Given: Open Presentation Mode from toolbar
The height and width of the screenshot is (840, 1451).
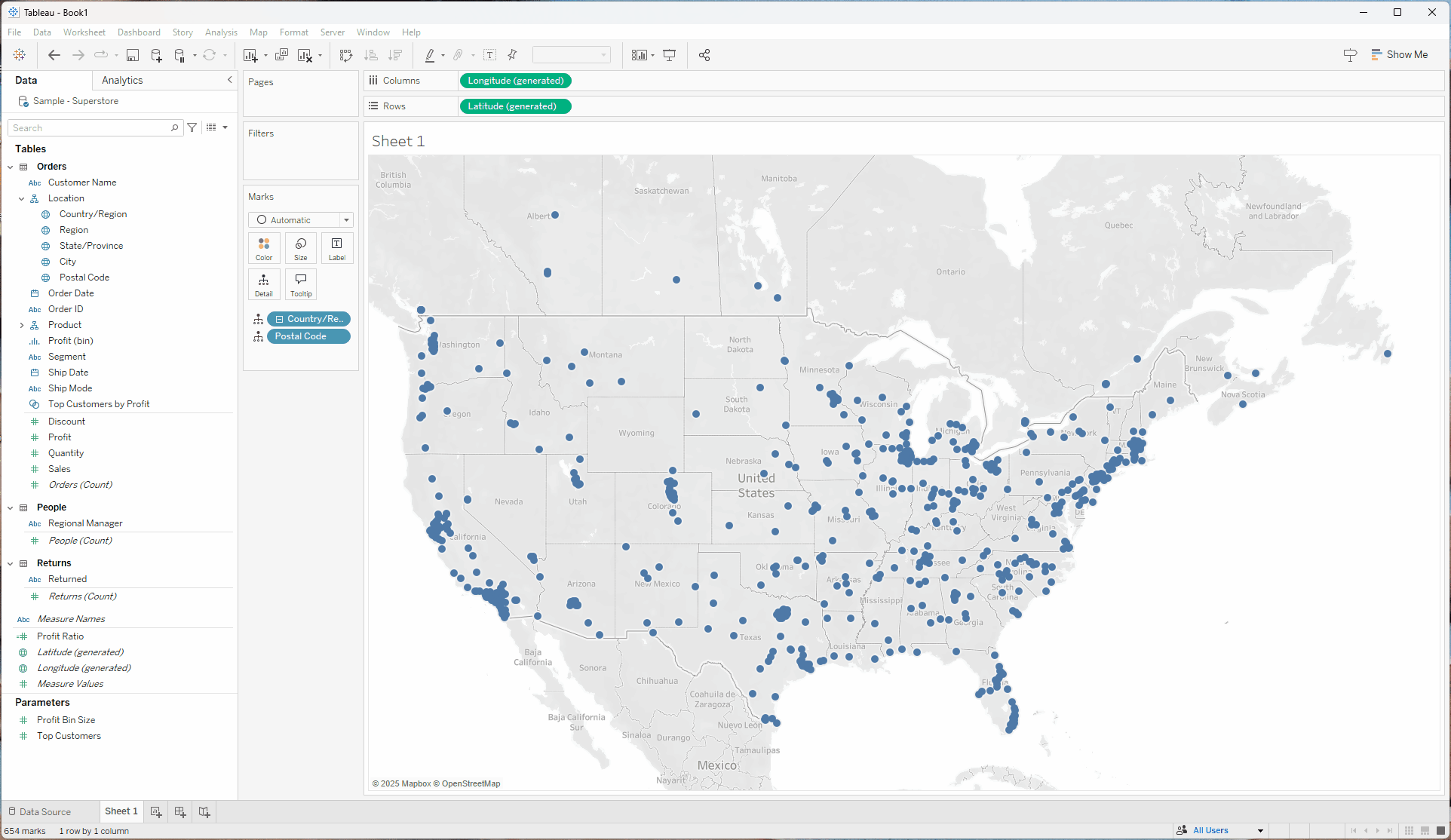Looking at the screenshot, I should 669,55.
